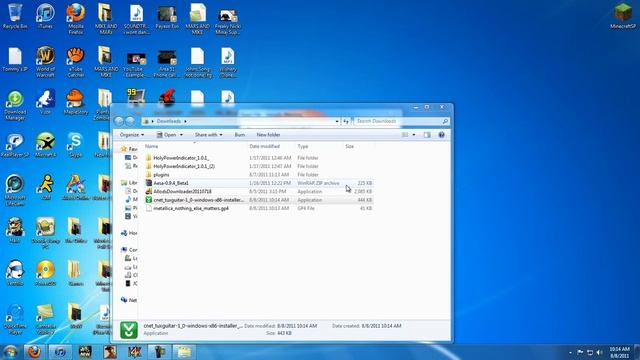
Task: Show hidden tray icons arrow
Action: coord(570,352)
